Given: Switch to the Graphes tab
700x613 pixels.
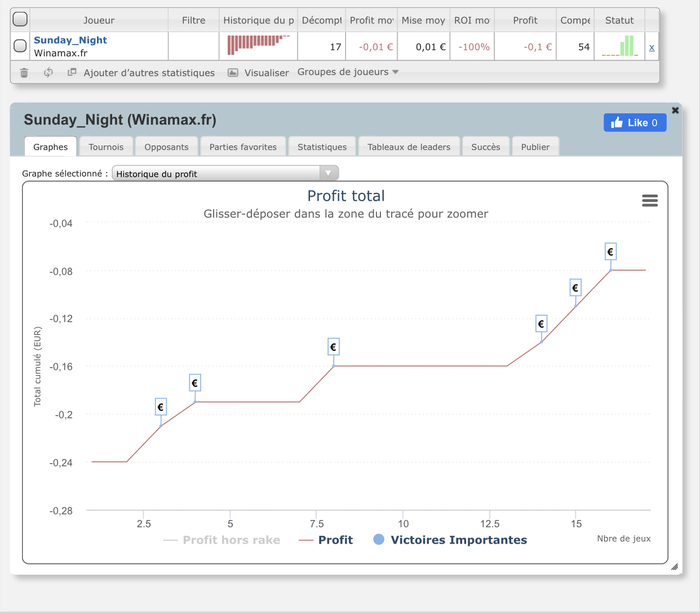Looking at the screenshot, I should [50, 147].
